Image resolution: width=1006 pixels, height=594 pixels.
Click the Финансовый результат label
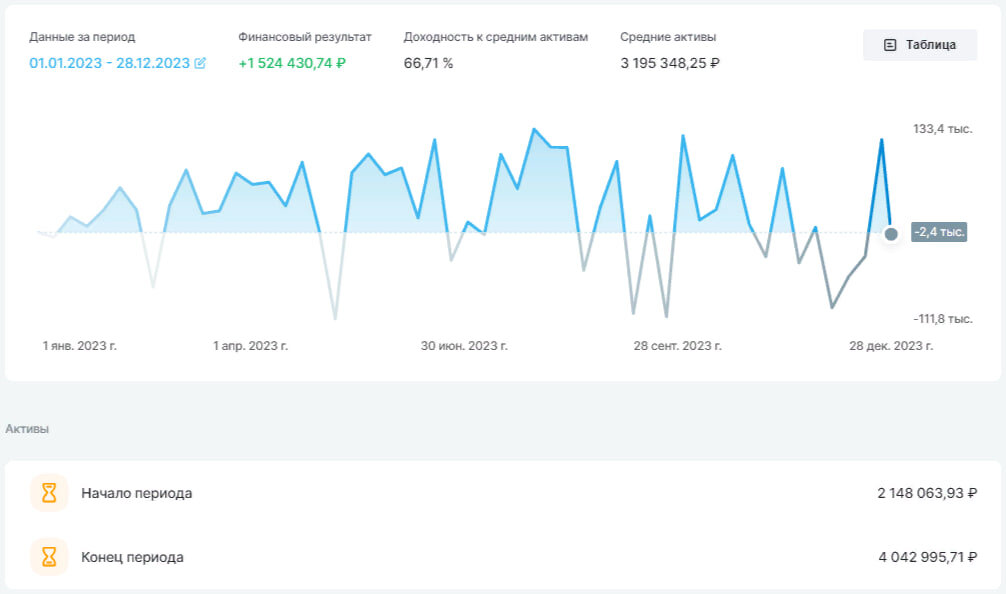(305, 37)
